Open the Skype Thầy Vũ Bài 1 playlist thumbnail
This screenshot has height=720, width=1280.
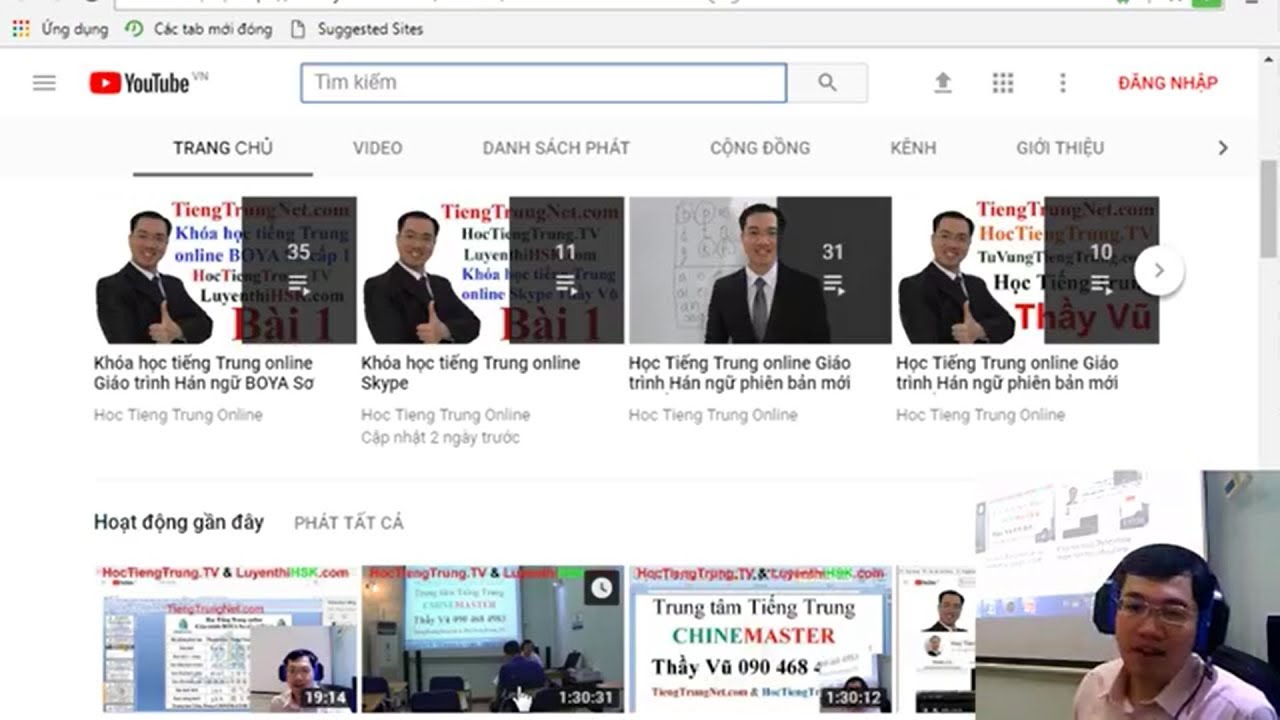coord(492,270)
